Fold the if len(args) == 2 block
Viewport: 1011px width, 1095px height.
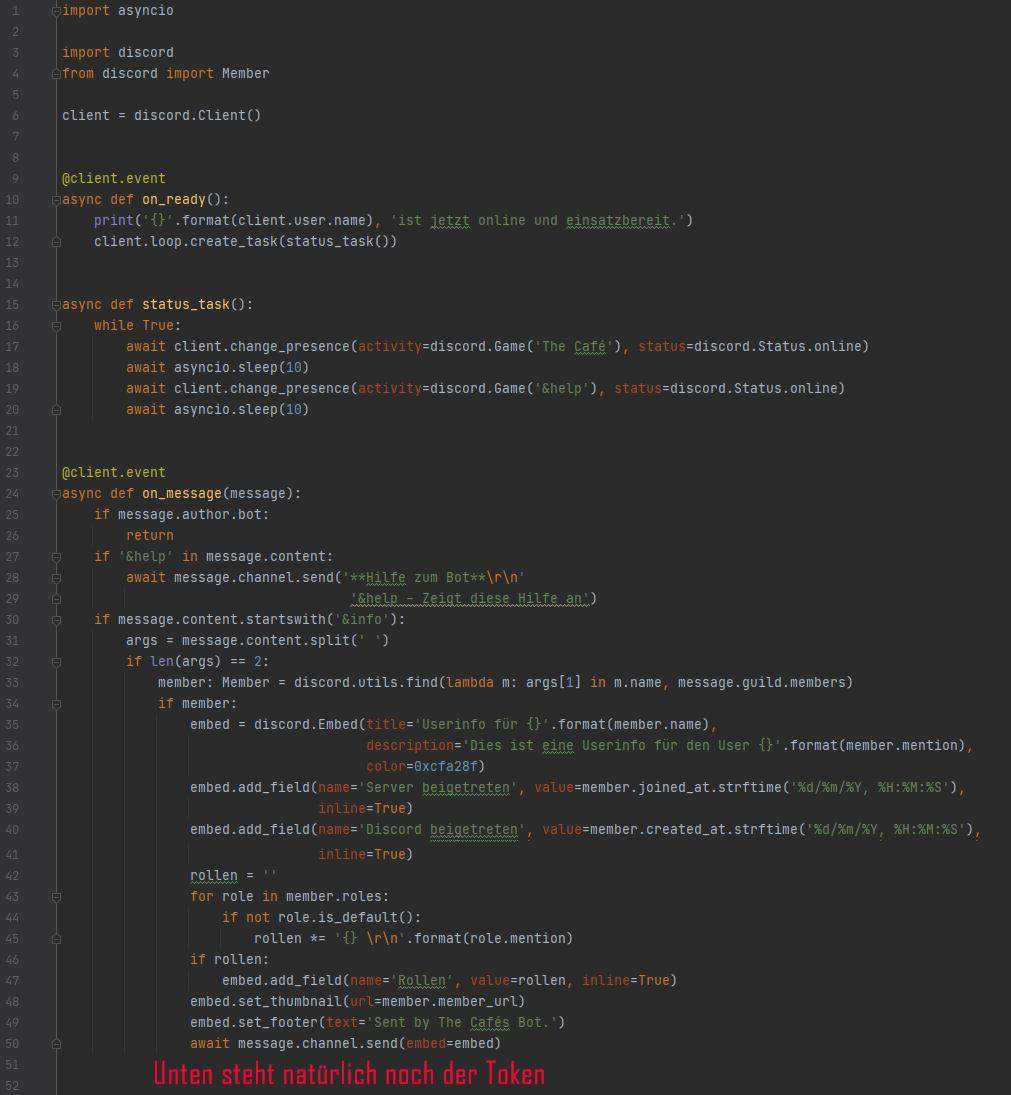[x=56, y=661]
